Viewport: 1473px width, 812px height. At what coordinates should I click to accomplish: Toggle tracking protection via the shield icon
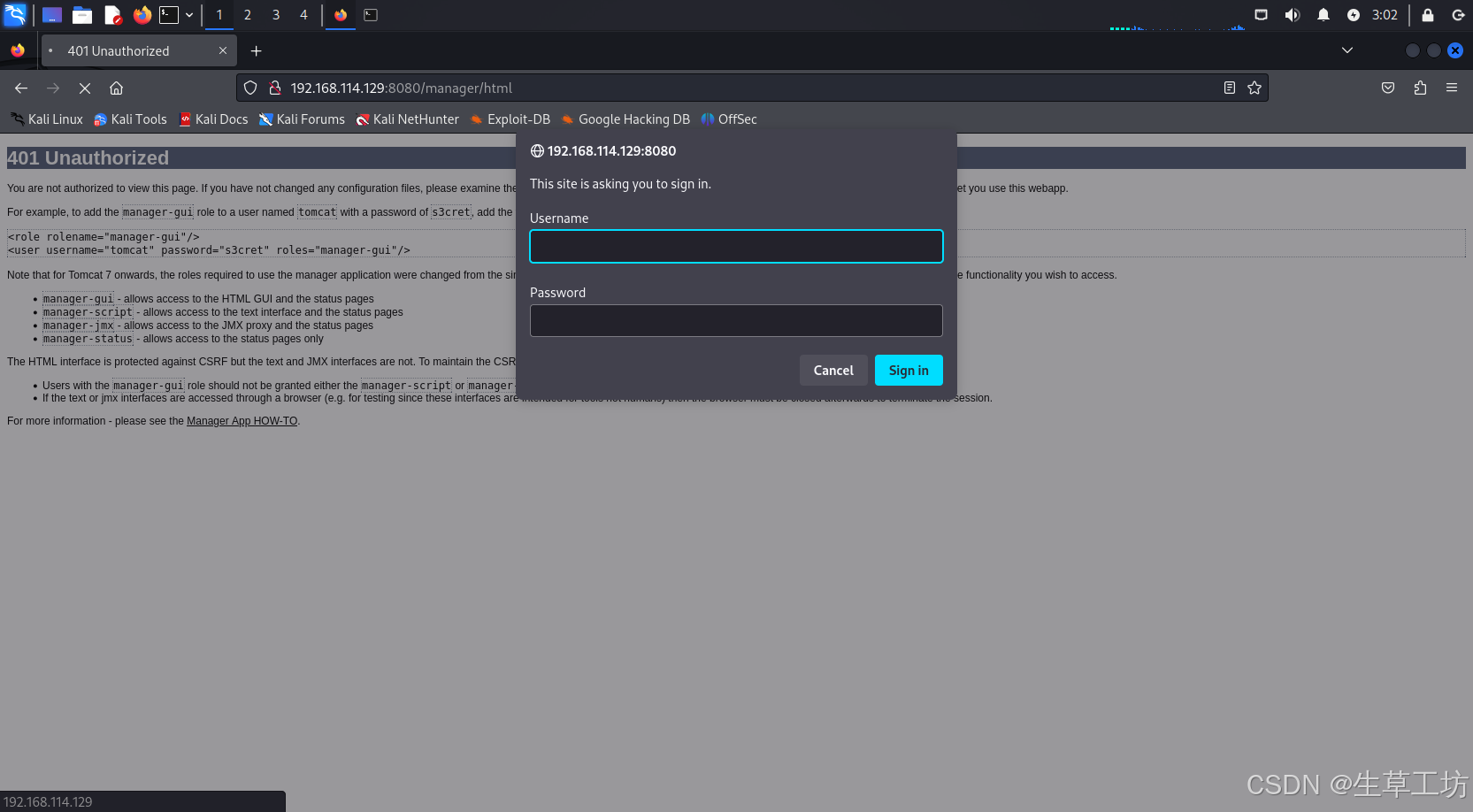250,88
